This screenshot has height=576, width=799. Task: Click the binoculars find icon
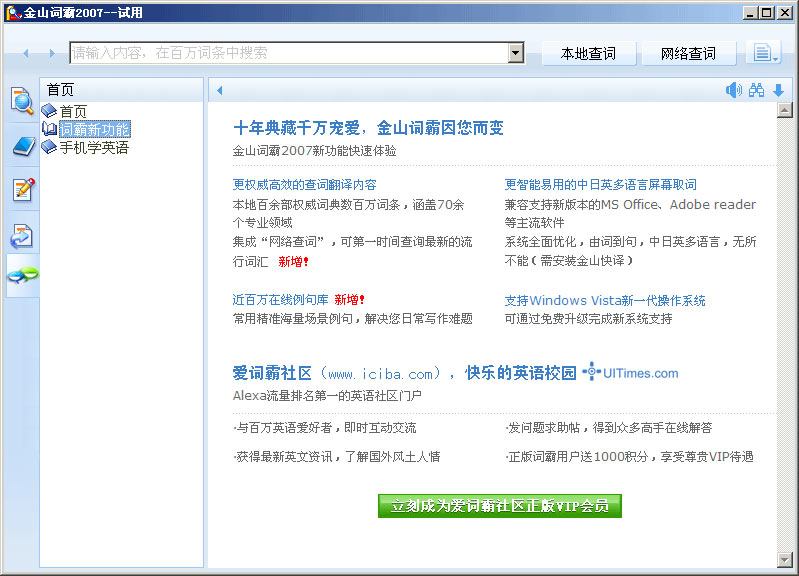click(757, 90)
